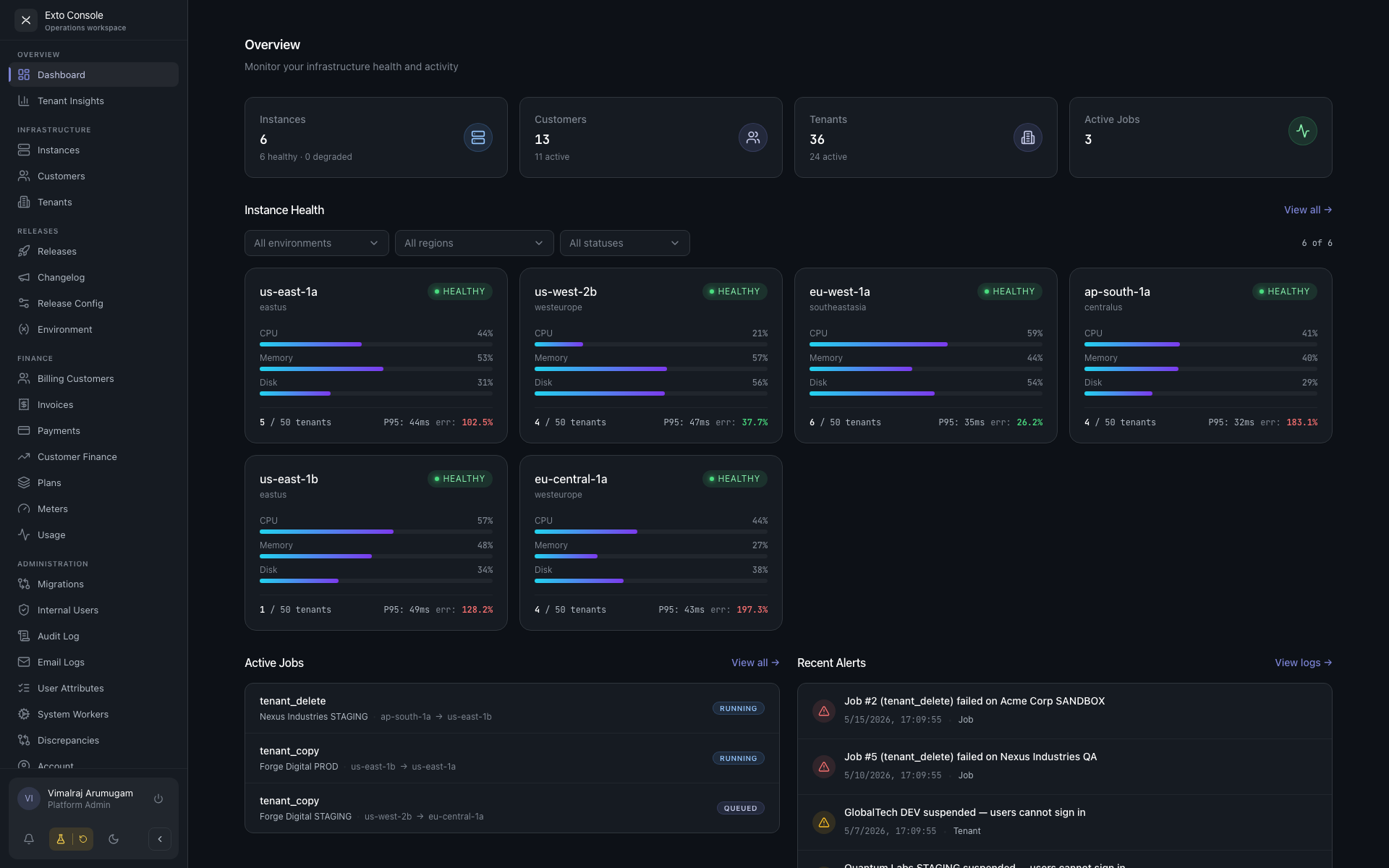This screenshot has width=1389, height=868.
Task: Click the people icon on Customers card
Action: coord(753,137)
